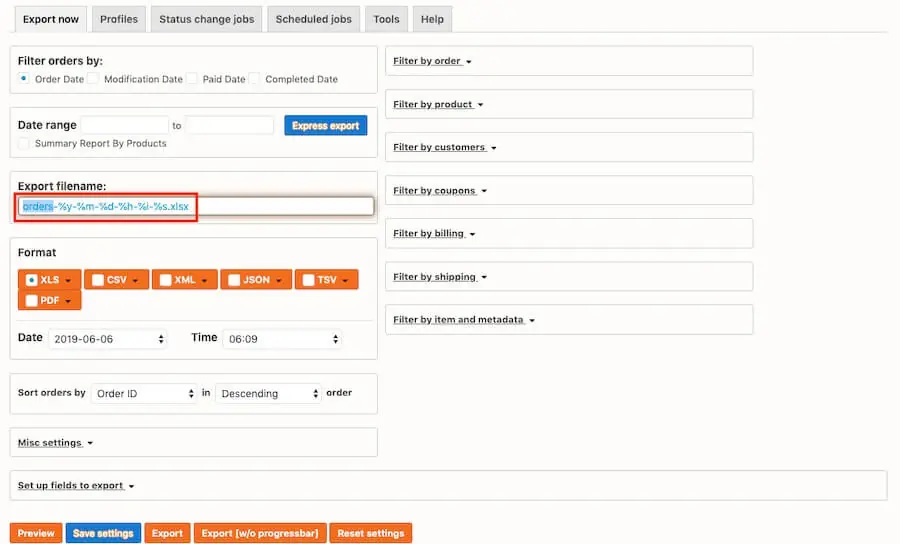Expand Filter by billing section
Viewport: 900px width, 544px height.
434,234
